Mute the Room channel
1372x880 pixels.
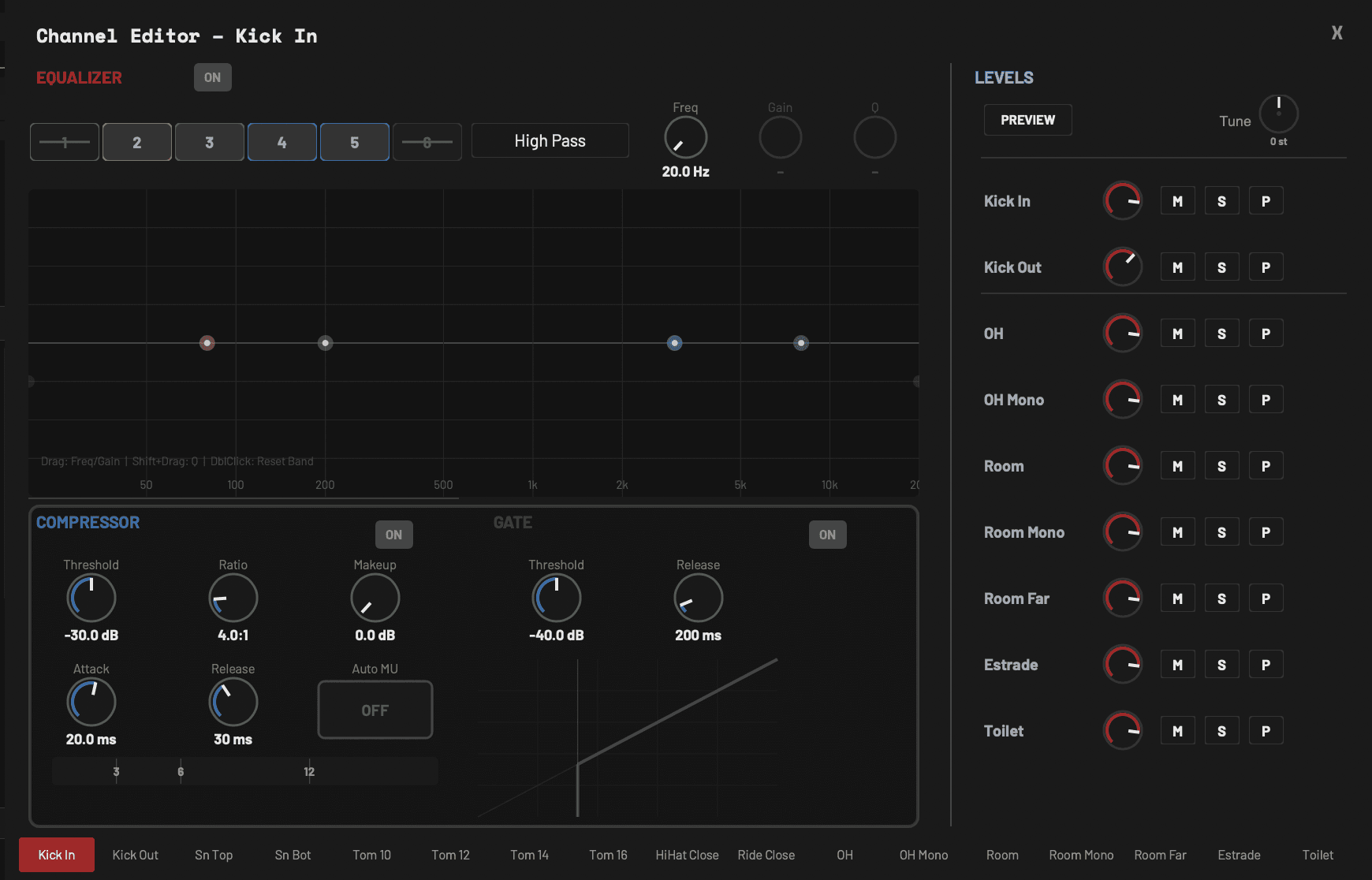(1177, 466)
